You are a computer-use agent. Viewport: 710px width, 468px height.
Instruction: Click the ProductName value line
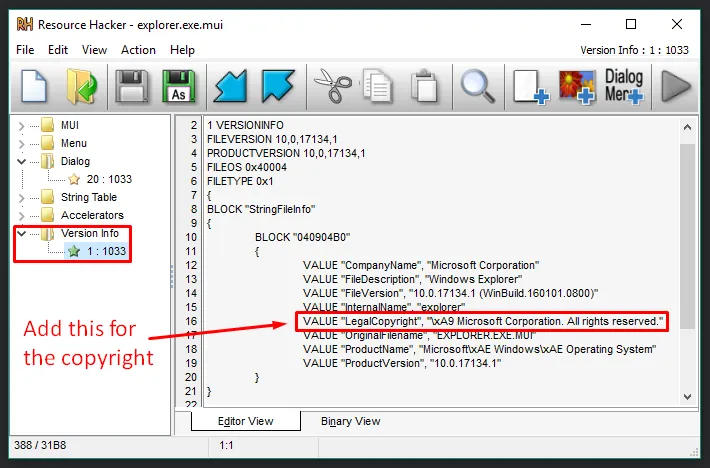point(480,350)
